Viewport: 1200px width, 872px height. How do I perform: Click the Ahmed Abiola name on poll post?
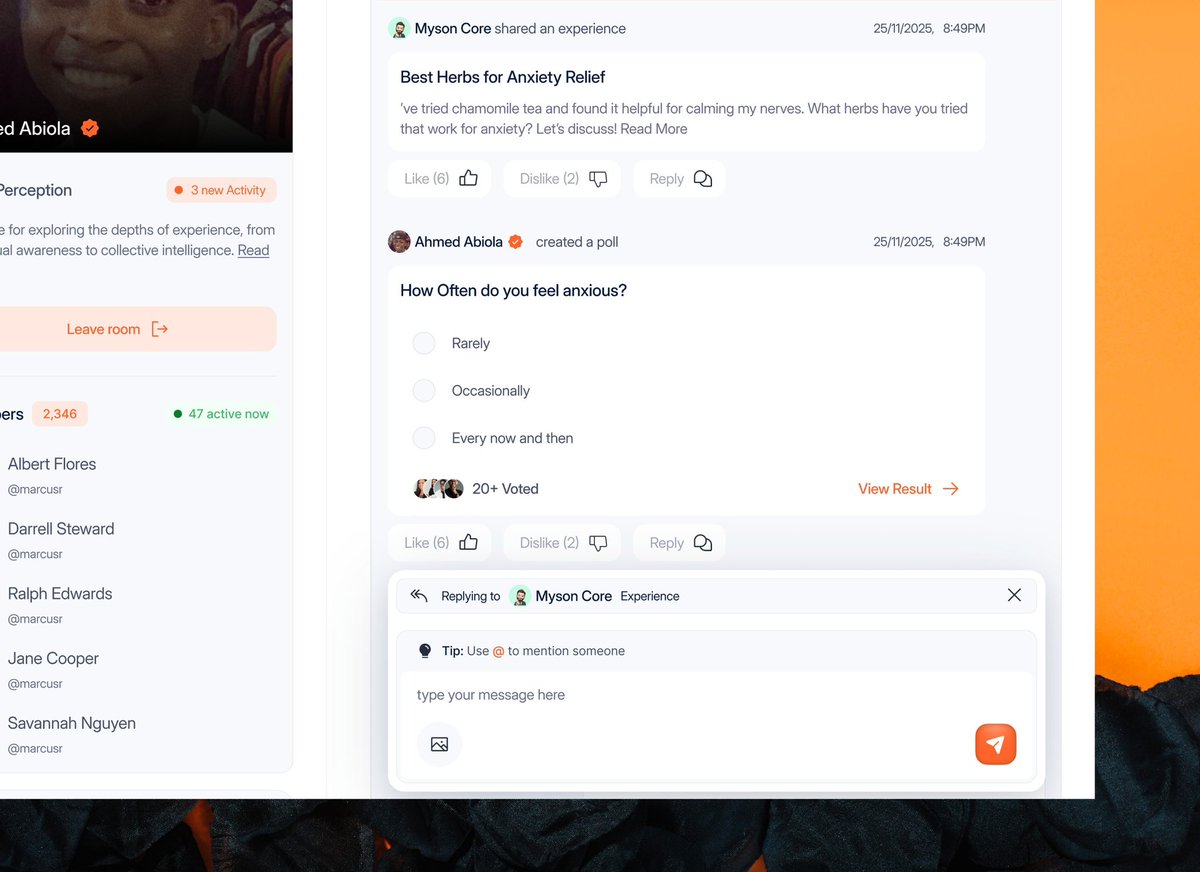459,242
